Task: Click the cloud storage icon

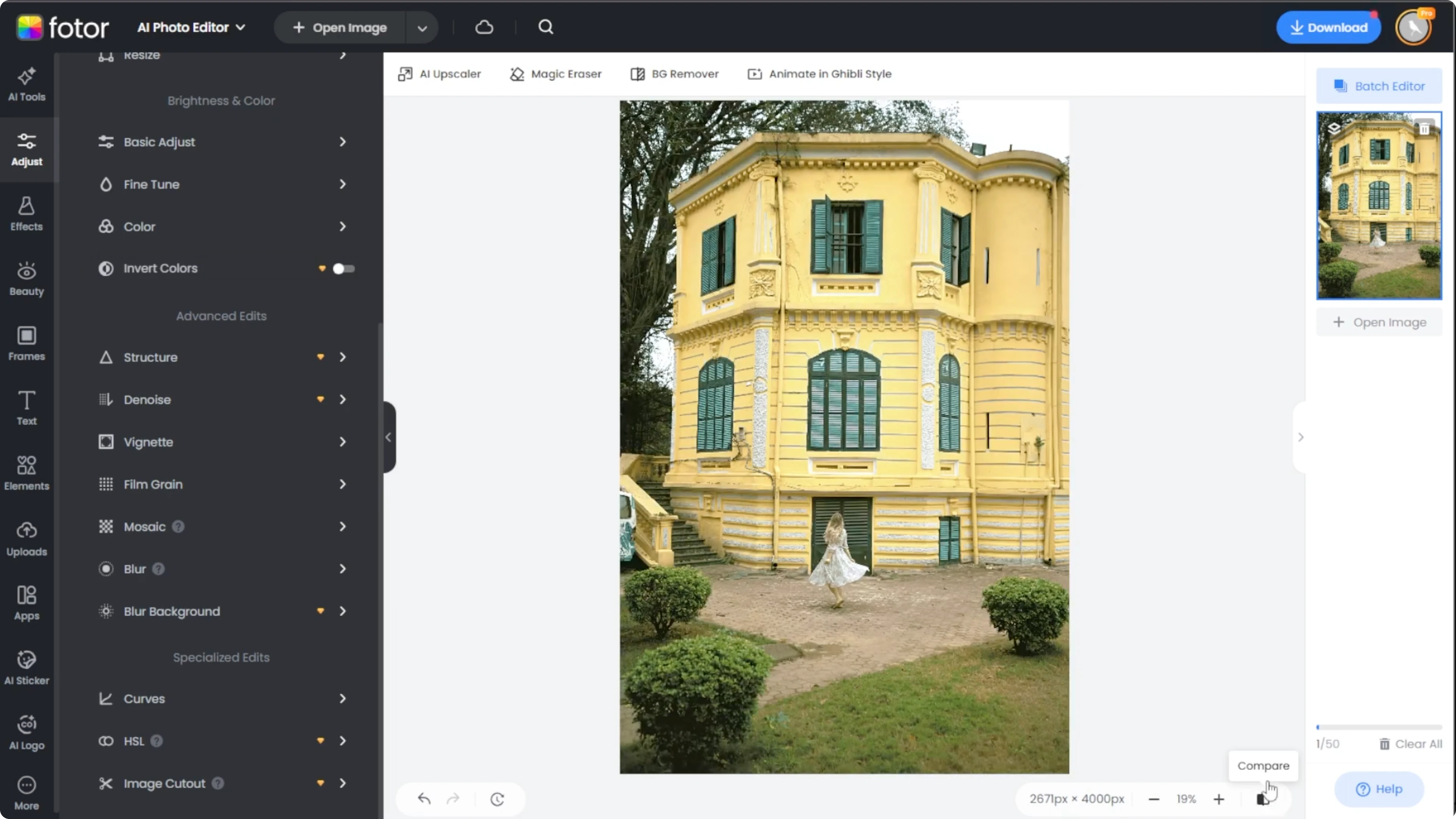Action: 484,27
